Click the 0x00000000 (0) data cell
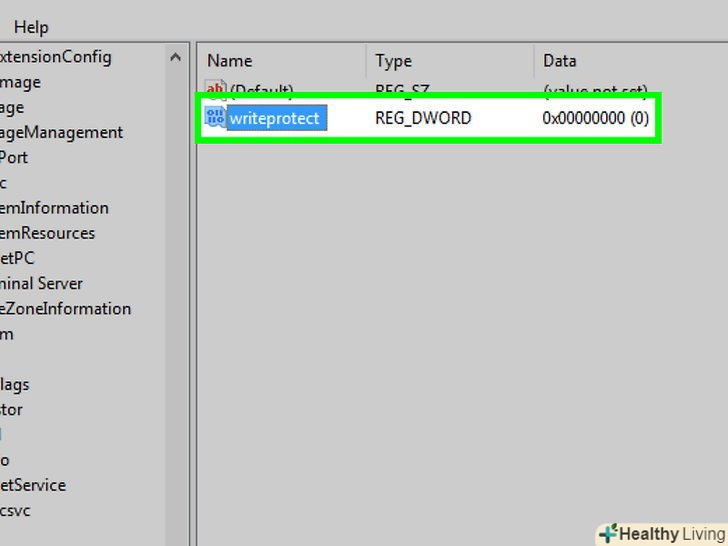728x546 pixels. pos(595,118)
